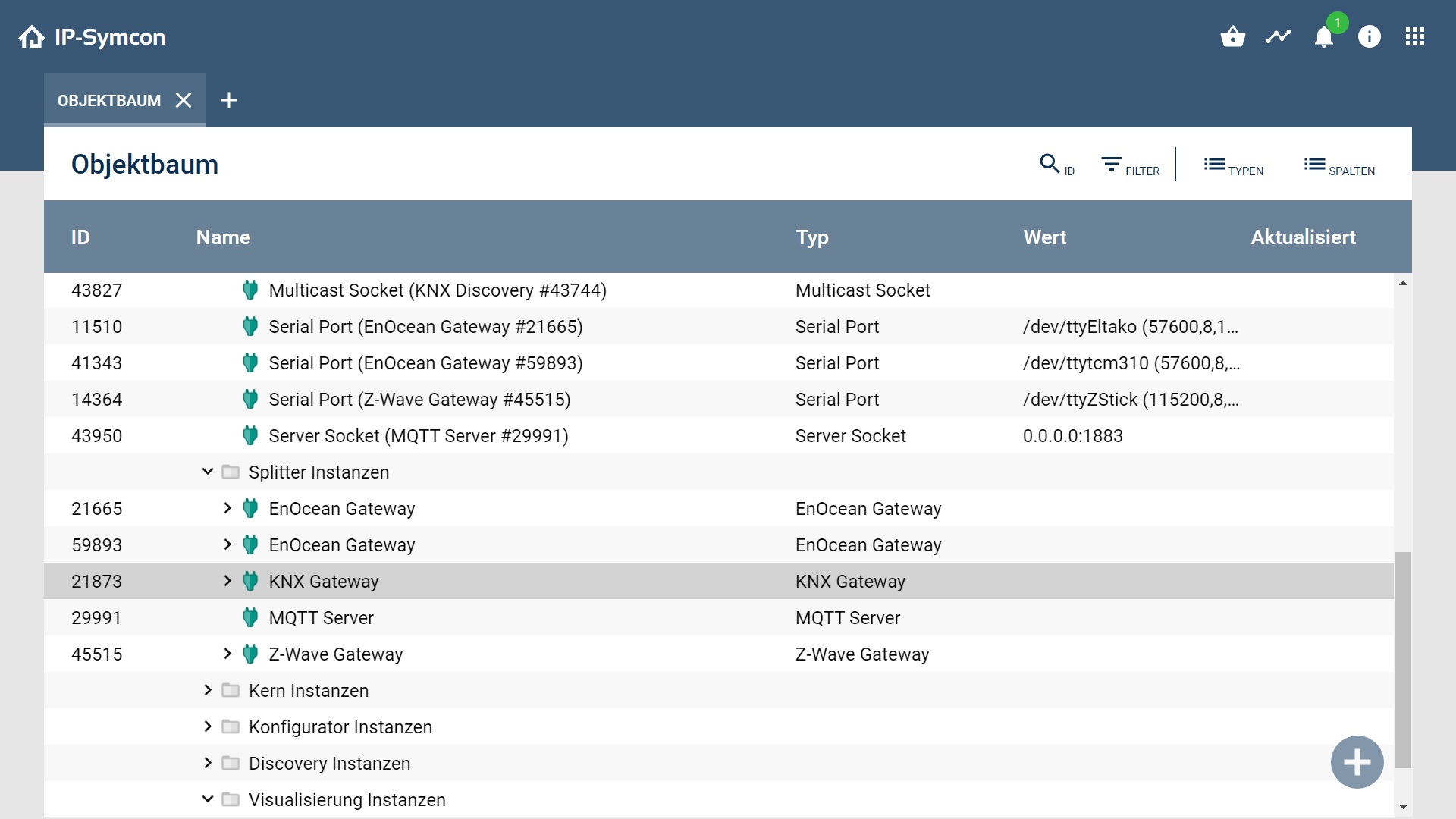Viewport: 1456px width, 819px height.
Task: Open the module store basket icon
Action: tap(1233, 36)
